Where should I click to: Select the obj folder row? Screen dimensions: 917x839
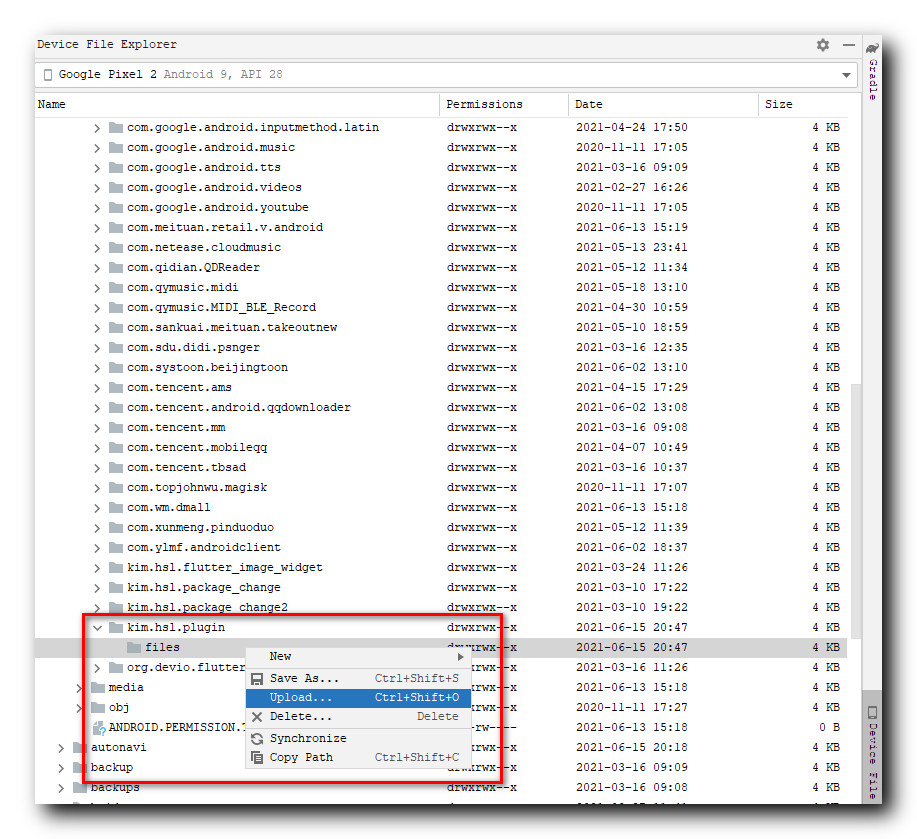click(x=440, y=707)
